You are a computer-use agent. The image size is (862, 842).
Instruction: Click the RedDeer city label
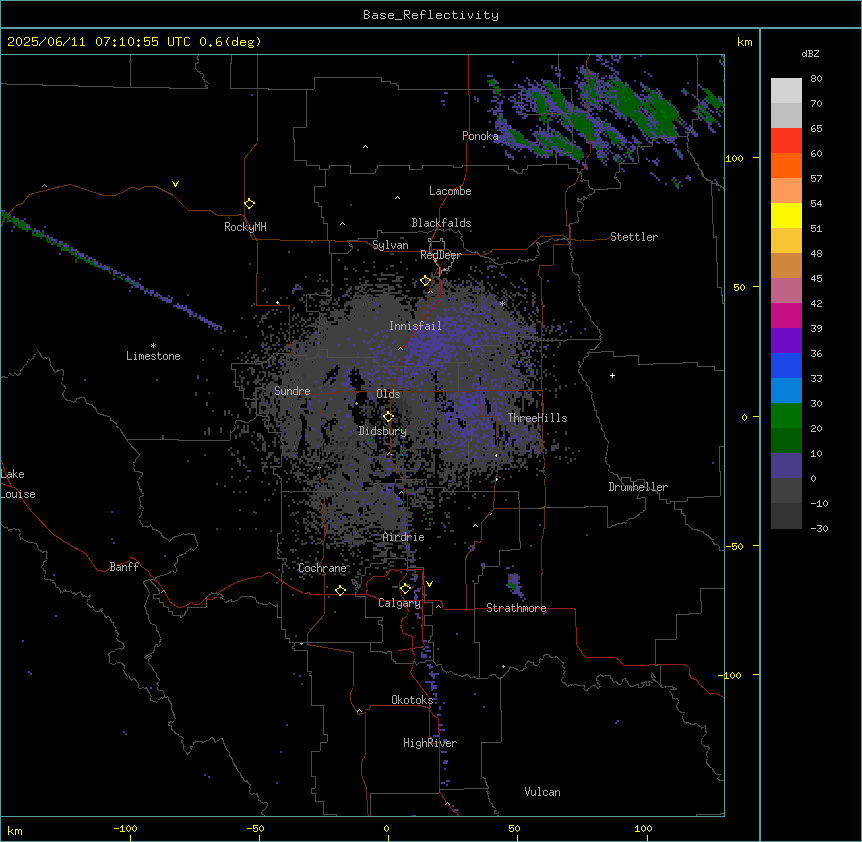point(440,255)
